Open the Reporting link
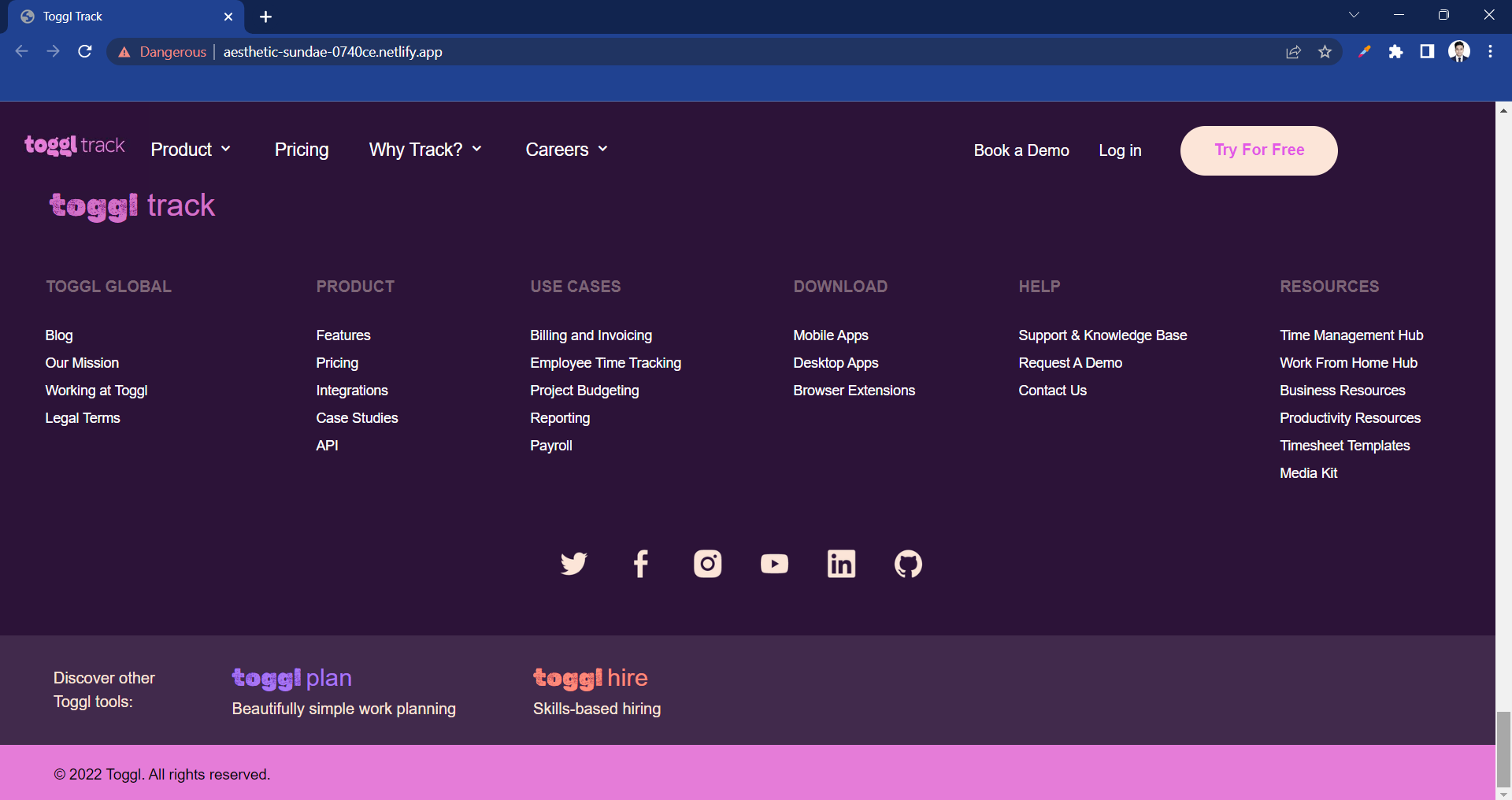 [x=560, y=418]
